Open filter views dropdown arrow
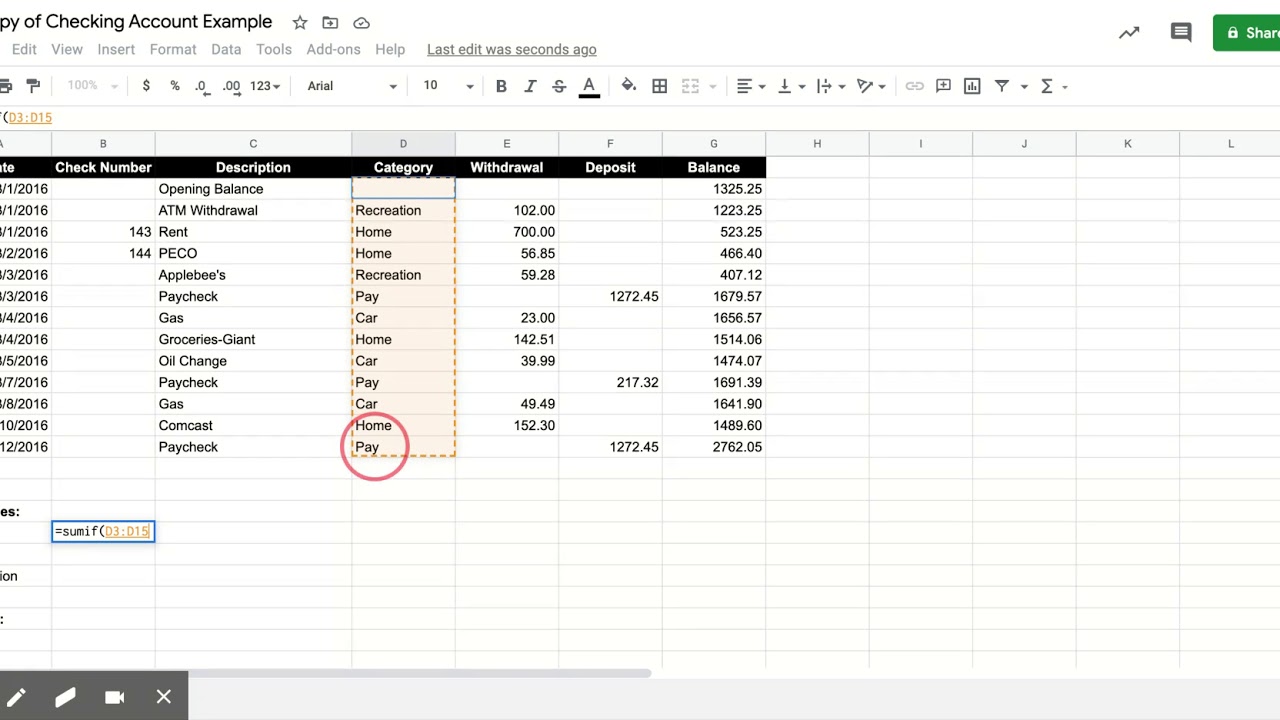Viewport: 1280px width, 720px height. [x=1024, y=87]
